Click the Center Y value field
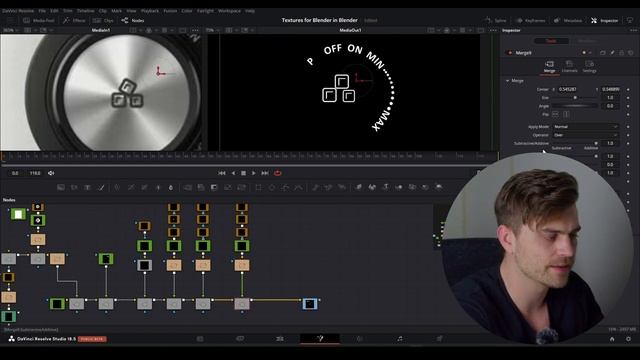 pyautogui.click(x=611, y=89)
